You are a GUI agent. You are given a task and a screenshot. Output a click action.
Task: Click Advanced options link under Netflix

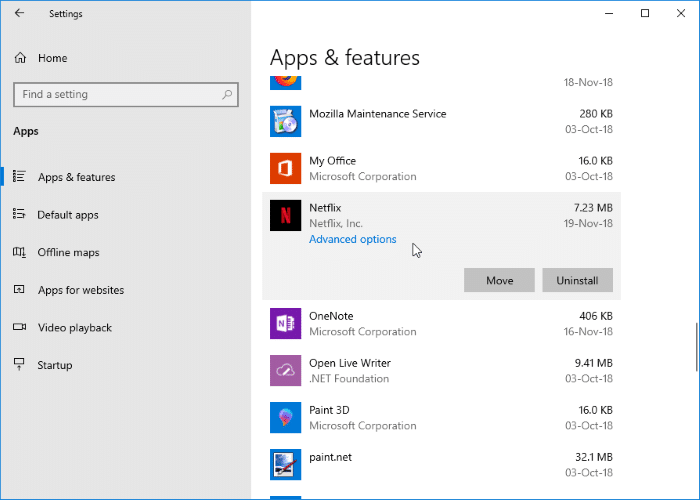coord(353,239)
